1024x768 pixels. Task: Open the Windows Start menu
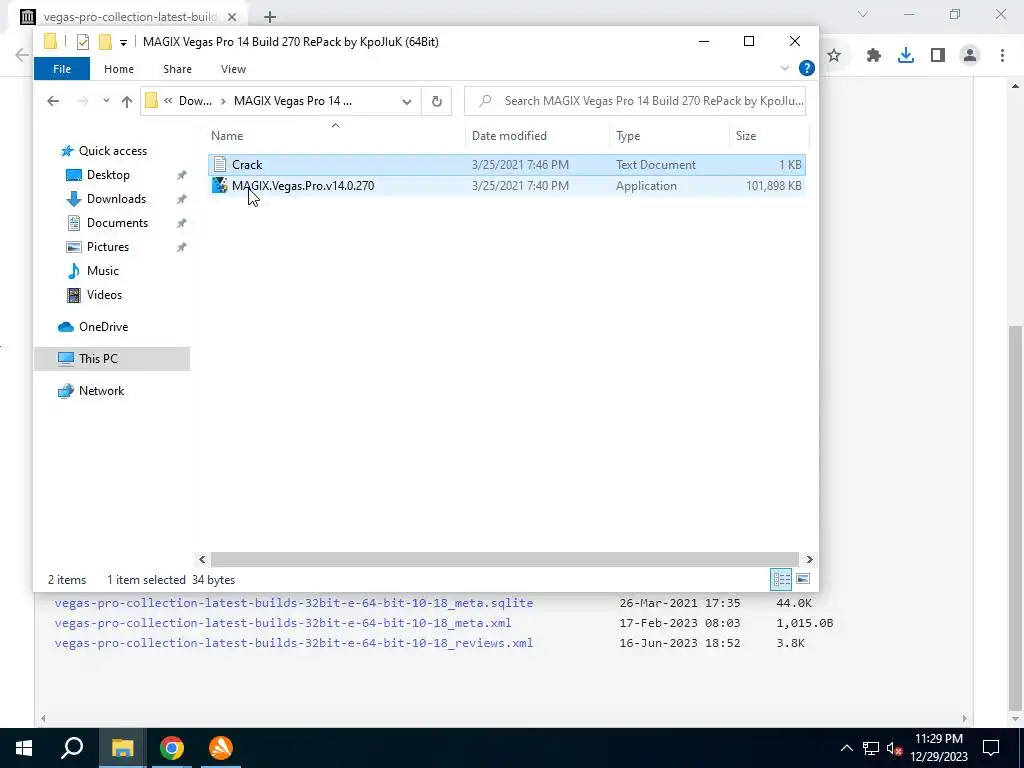click(x=24, y=748)
